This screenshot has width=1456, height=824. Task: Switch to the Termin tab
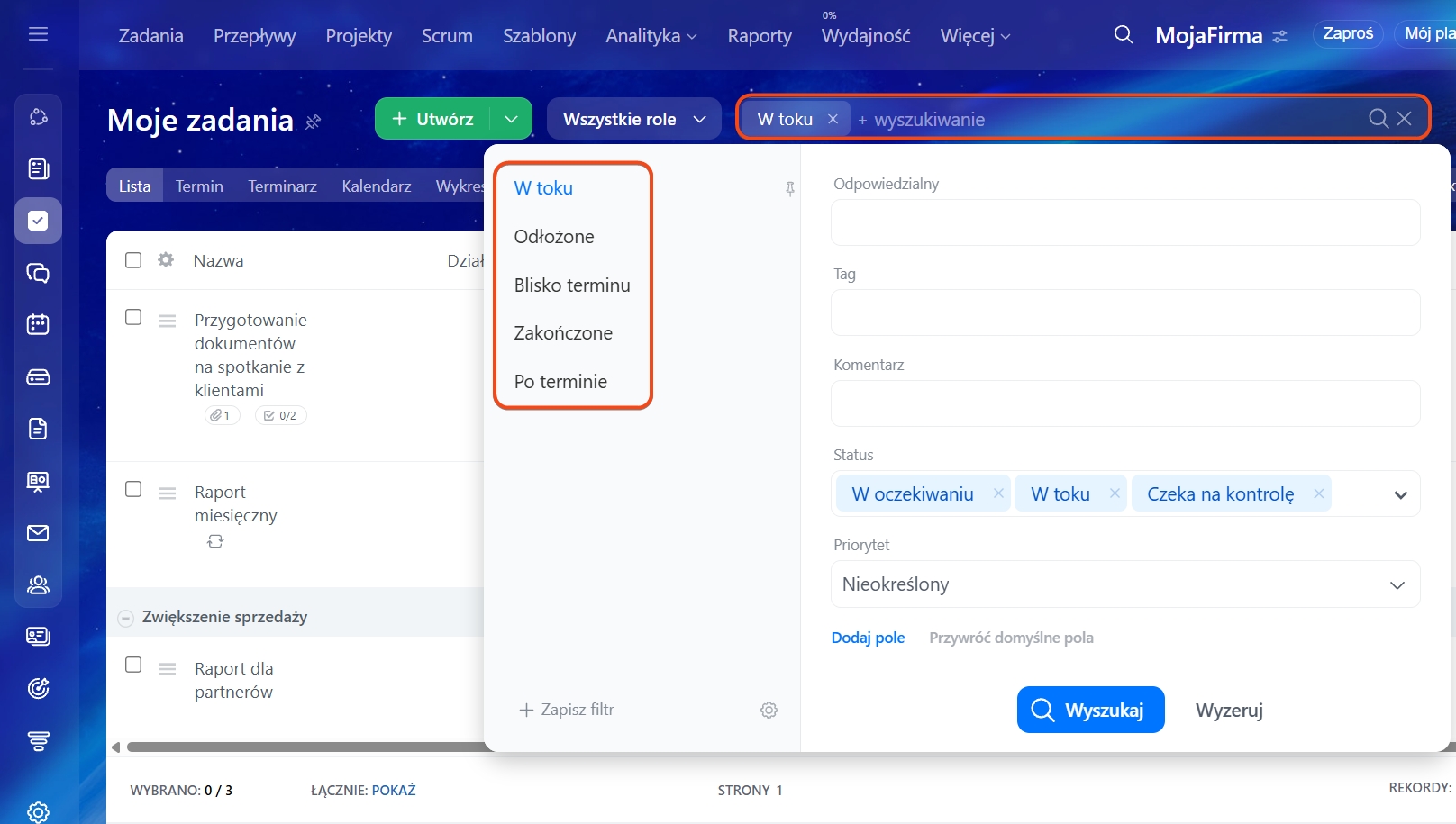pyautogui.click(x=199, y=186)
